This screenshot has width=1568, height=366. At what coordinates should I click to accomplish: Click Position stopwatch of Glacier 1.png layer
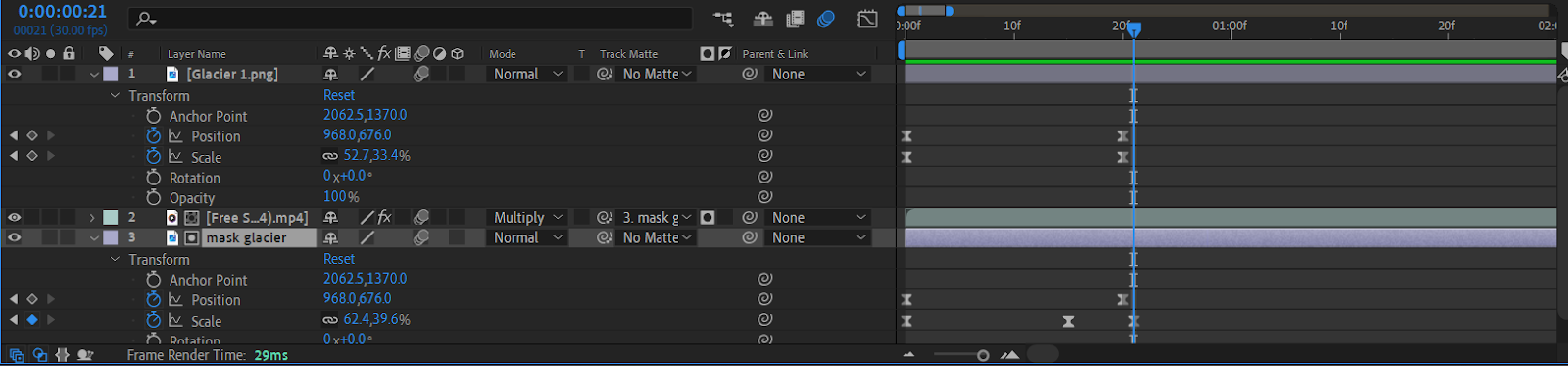click(x=154, y=136)
